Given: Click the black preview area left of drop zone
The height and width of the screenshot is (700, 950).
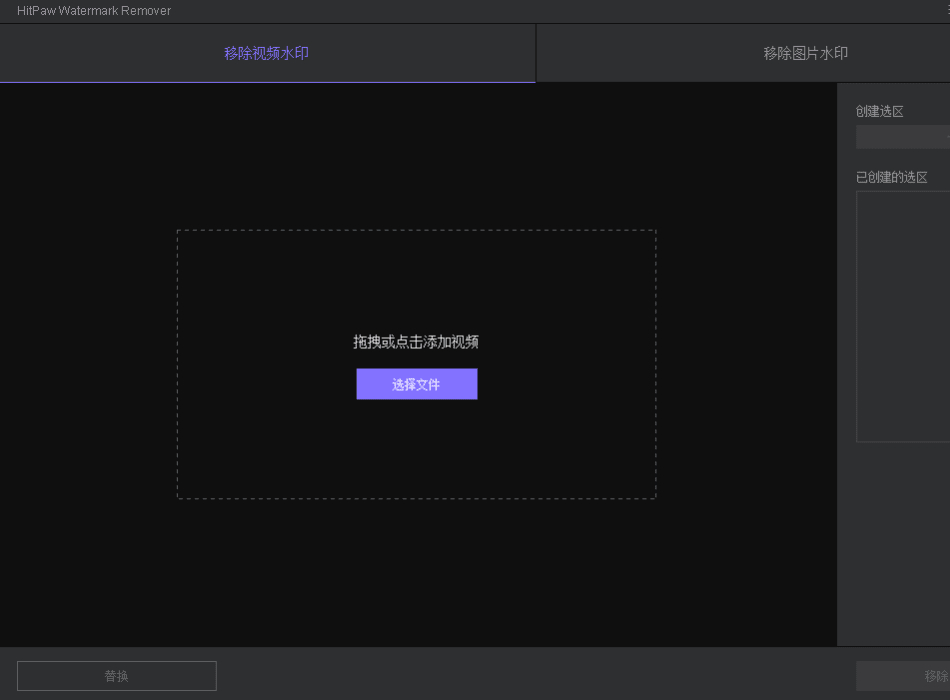Looking at the screenshot, I should coord(88,365).
